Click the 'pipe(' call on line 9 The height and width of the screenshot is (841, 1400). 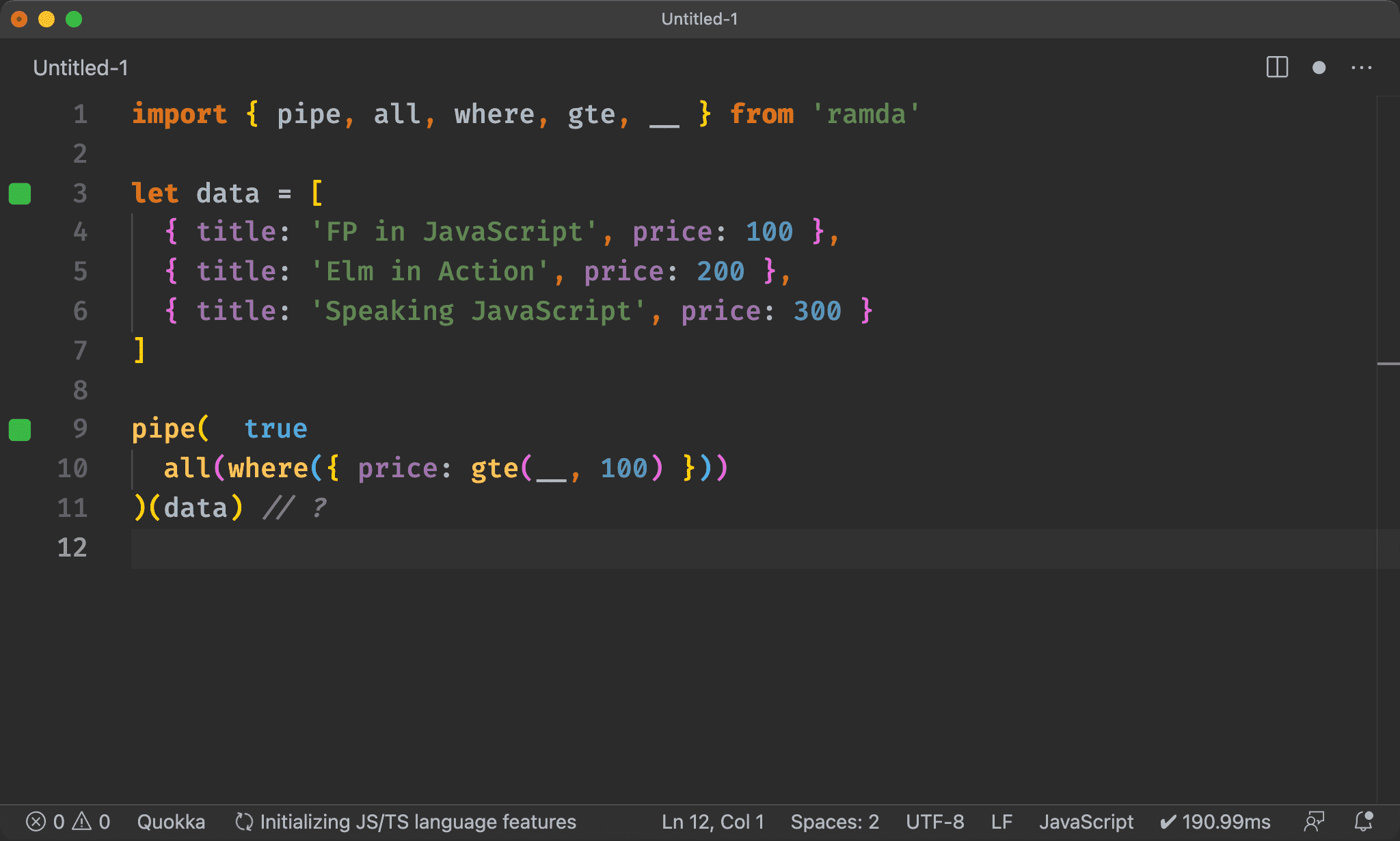[x=170, y=429]
